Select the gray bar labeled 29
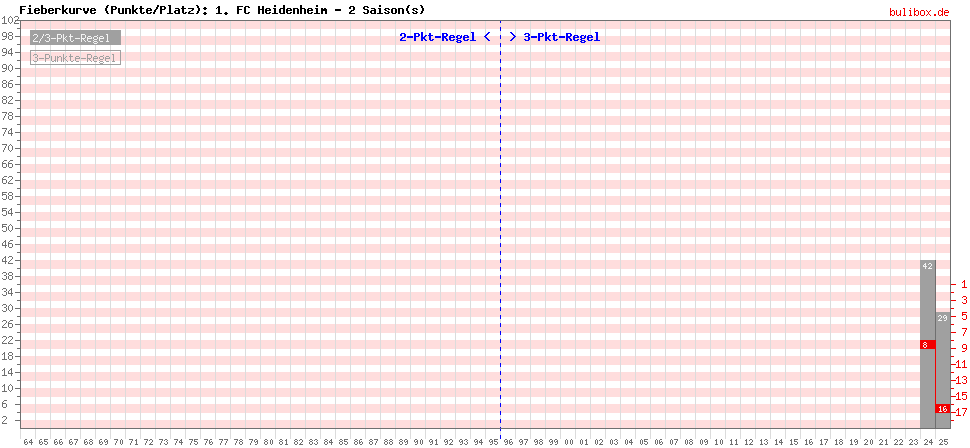970x448 pixels. [x=942, y=370]
